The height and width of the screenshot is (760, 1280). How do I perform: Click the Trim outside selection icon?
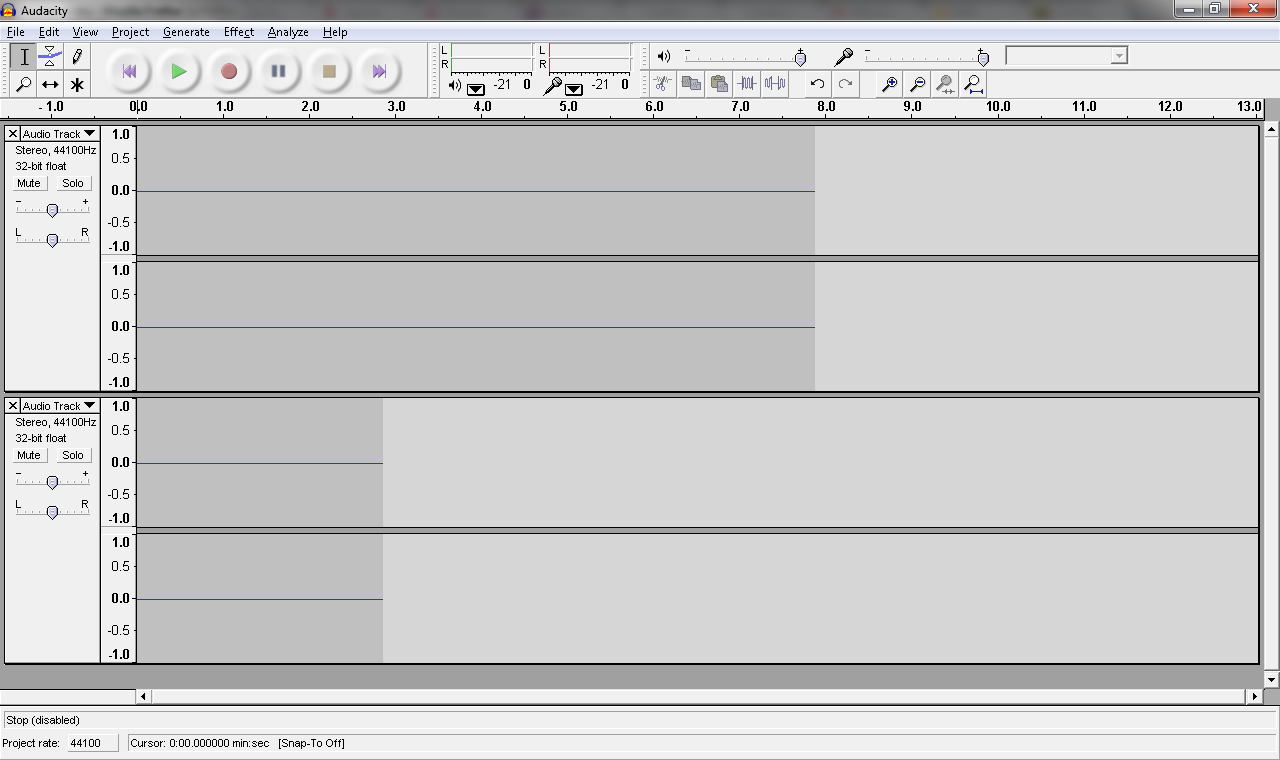click(x=746, y=85)
